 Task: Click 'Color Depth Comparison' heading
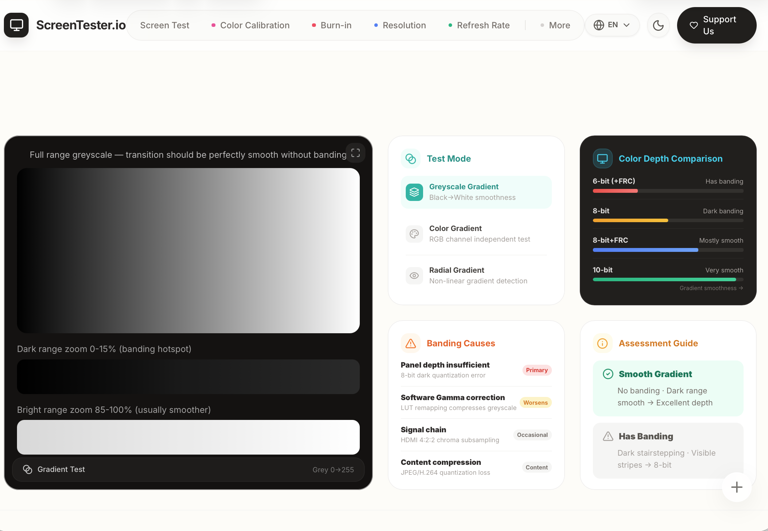[671, 159]
